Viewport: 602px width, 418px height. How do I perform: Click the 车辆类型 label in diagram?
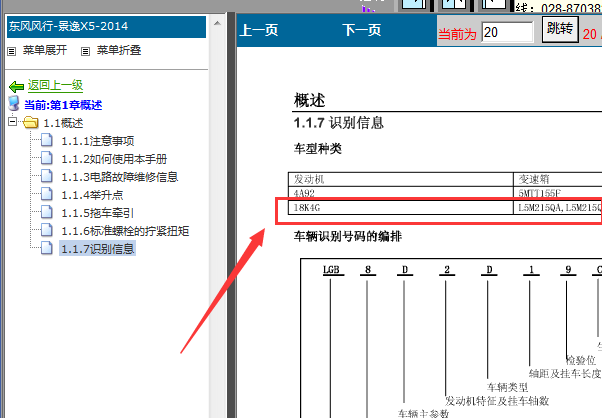[507, 387]
